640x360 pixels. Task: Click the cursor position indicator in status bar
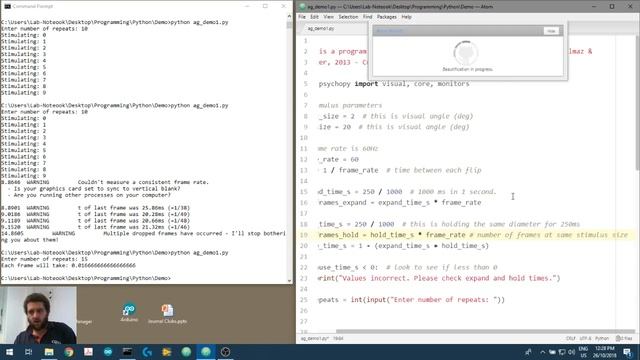338,338
